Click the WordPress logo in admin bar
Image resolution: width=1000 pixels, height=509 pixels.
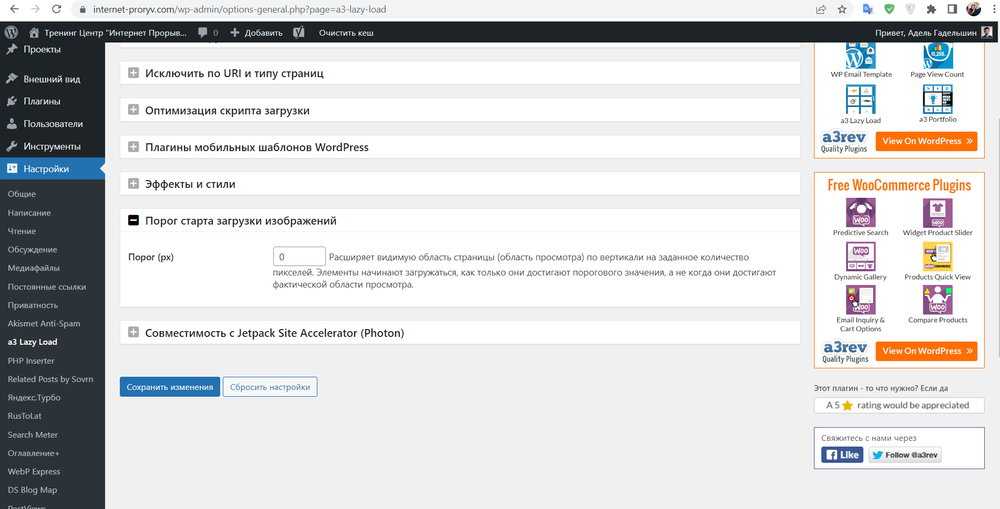click(11, 32)
